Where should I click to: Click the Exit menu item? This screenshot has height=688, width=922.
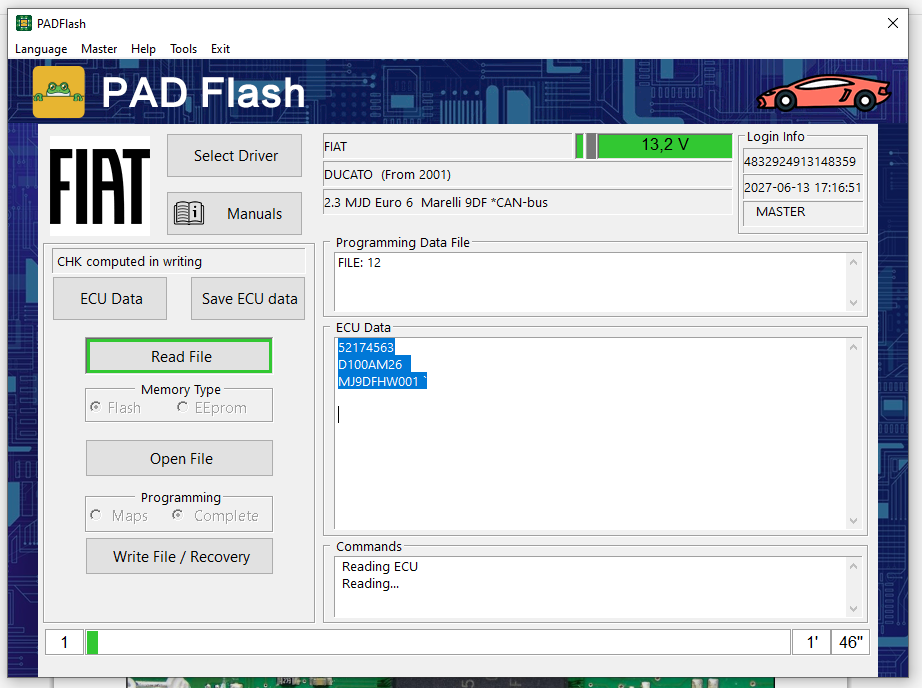click(221, 49)
